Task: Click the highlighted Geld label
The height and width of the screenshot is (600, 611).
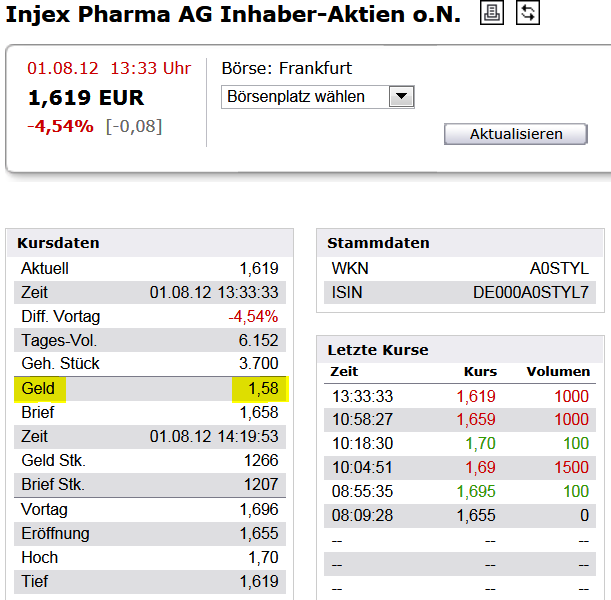Action: pyautogui.click(x=40, y=389)
